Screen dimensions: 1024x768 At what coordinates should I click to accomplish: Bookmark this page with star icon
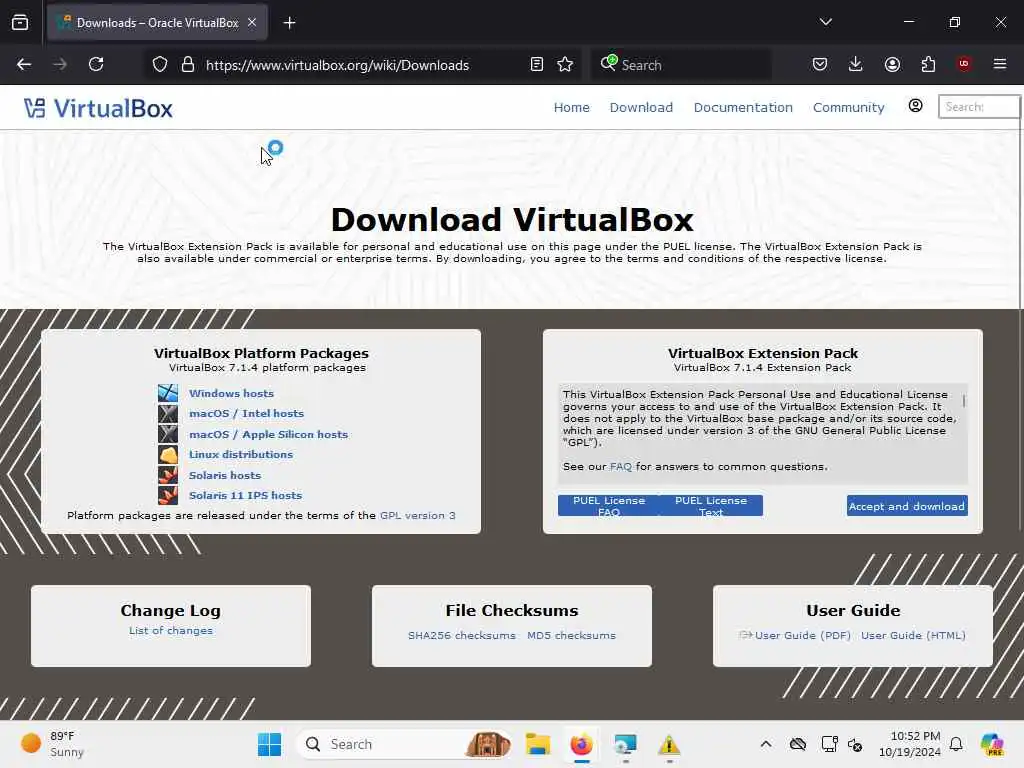pos(565,65)
